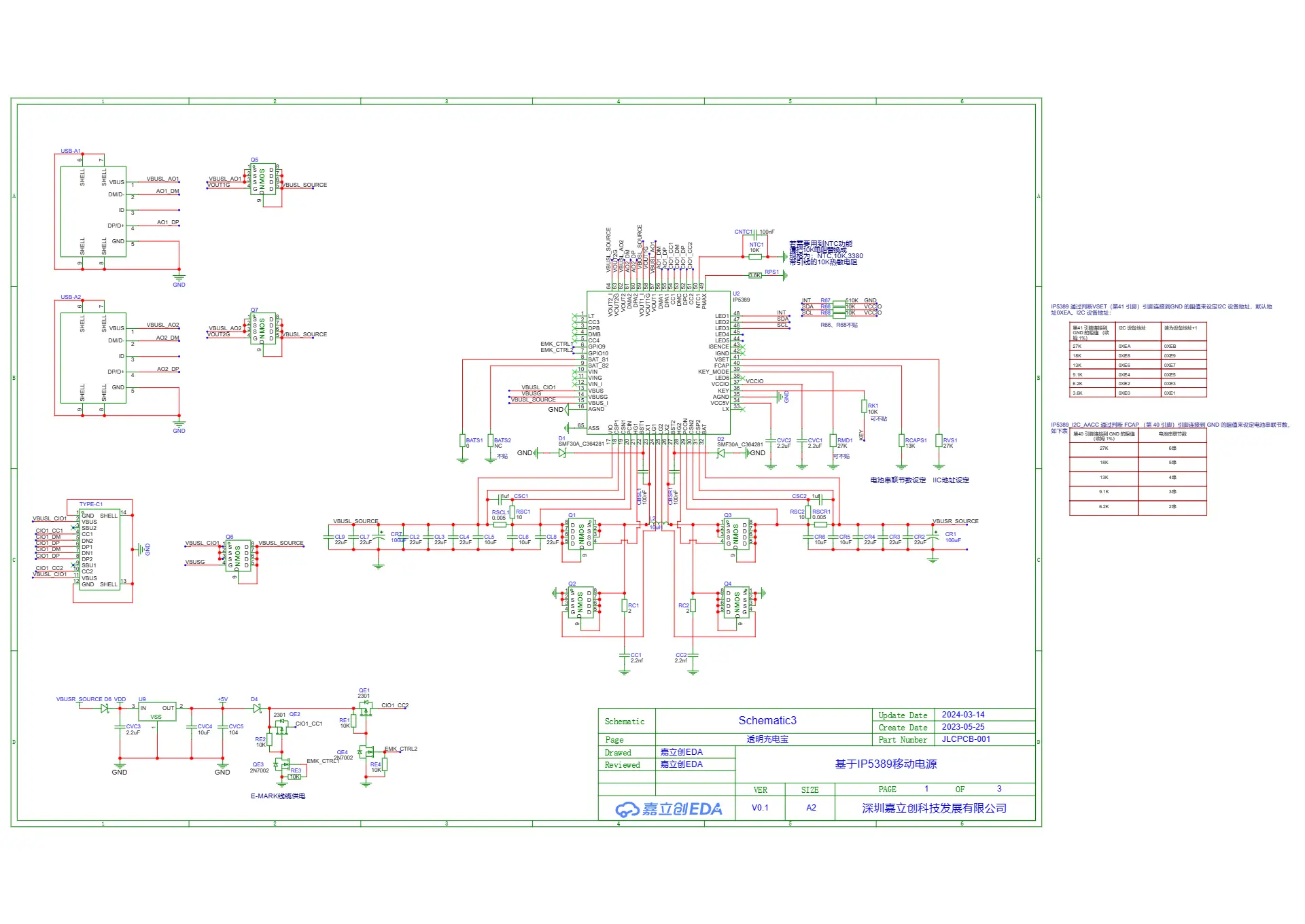Click the JLCEDA logo in title block

[x=668, y=809]
